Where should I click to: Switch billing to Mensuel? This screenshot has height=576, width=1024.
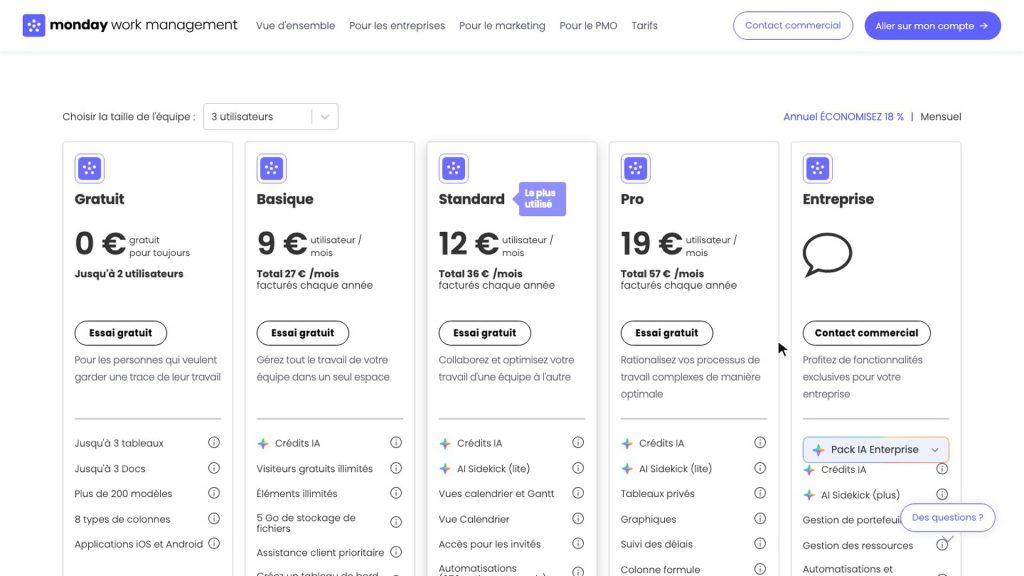pyautogui.click(x=940, y=117)
